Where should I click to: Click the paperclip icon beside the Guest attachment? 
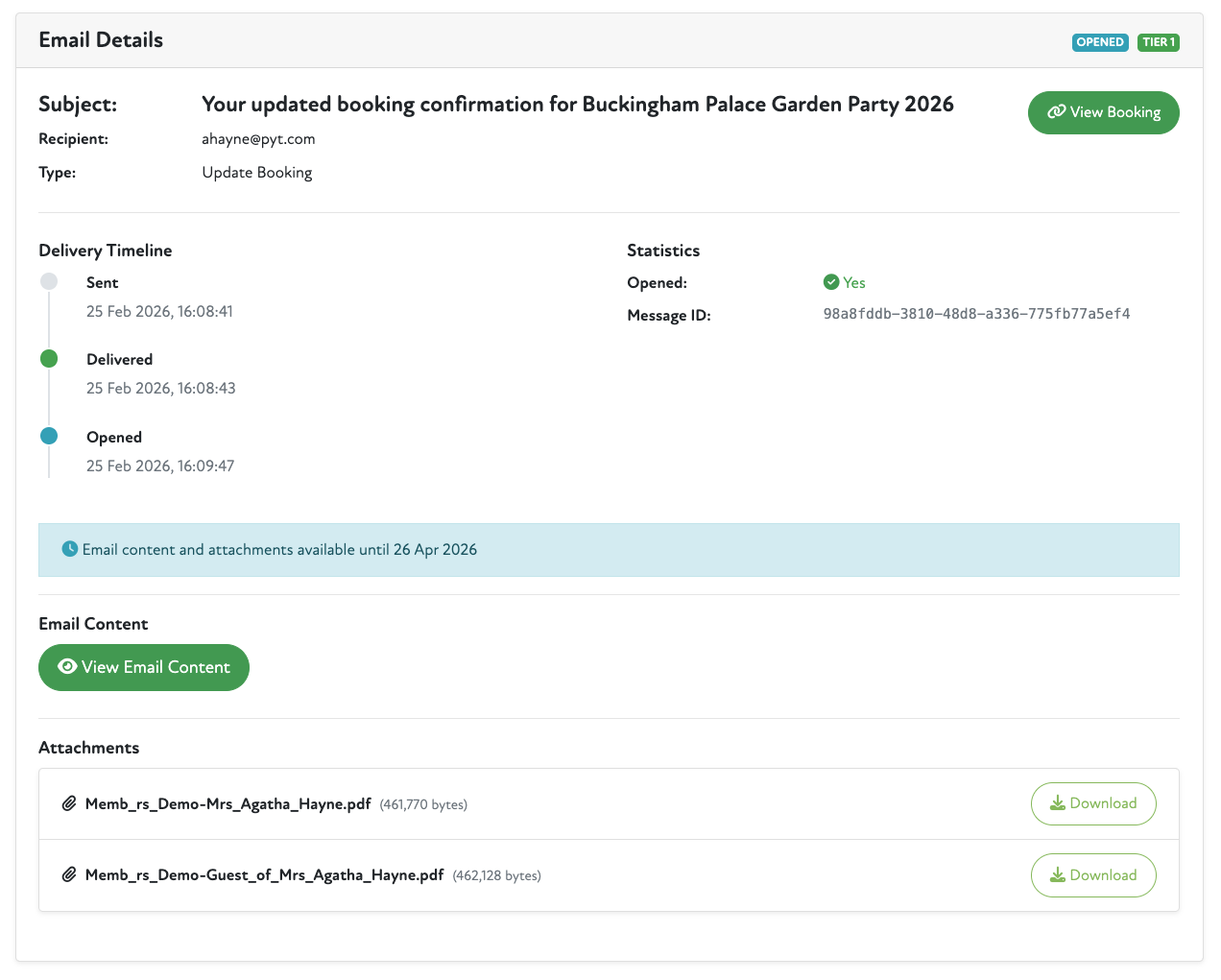click(69, 875)
